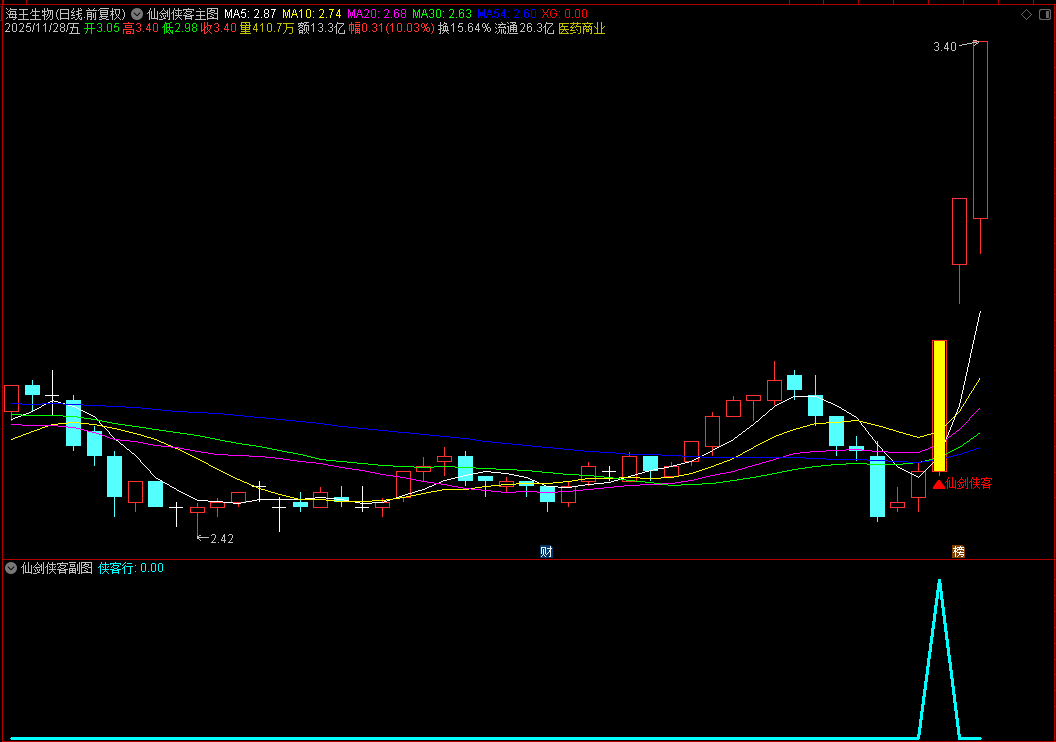1056x742 pixels.
Task: Select the tallest red candle reaching 3.40
Action: 980,130
